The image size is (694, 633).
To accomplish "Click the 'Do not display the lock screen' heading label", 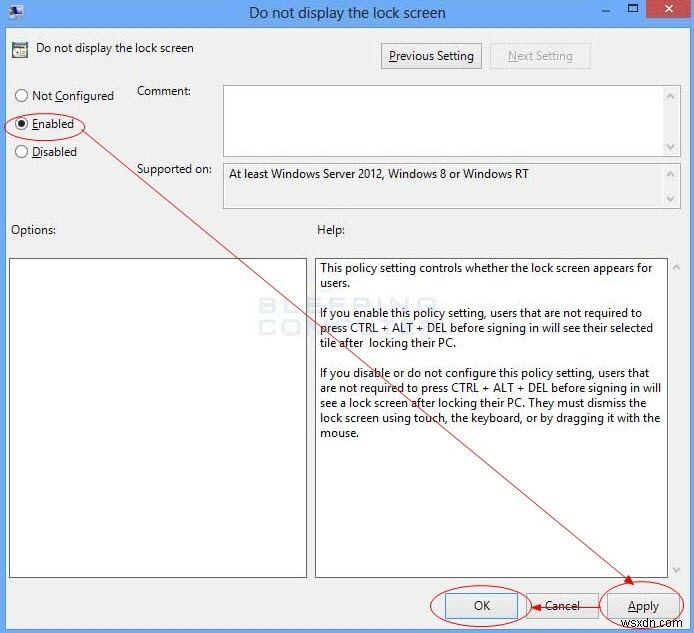I will click(115, 48).
